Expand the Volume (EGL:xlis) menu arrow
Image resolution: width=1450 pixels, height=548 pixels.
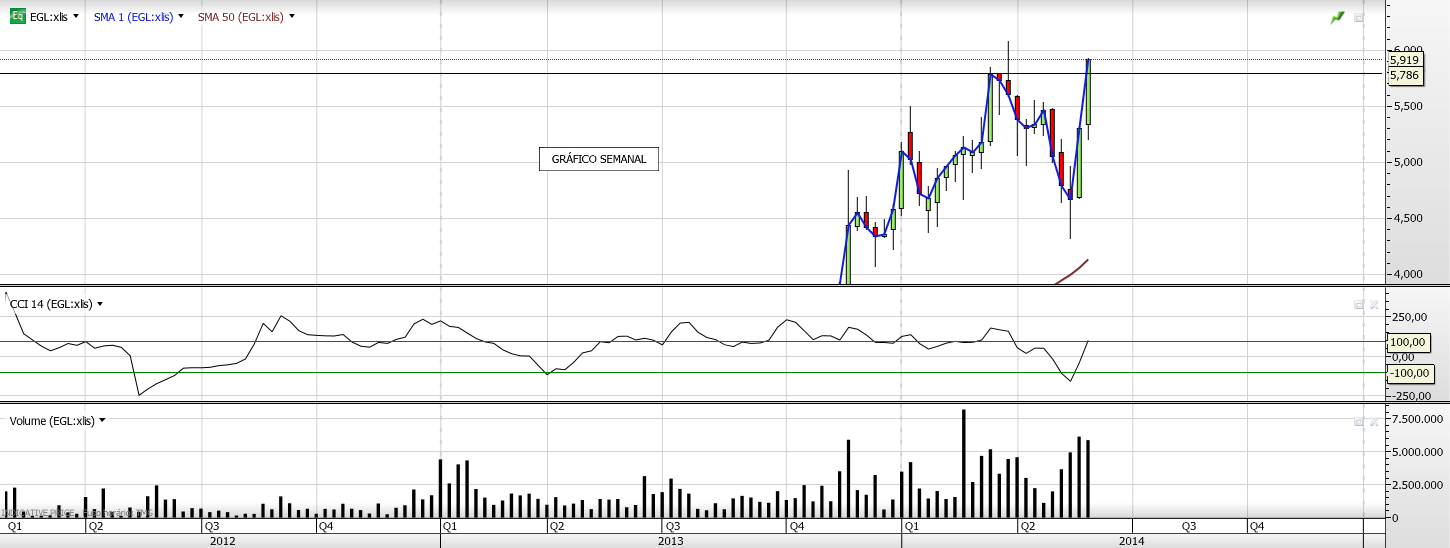[102, 421]
